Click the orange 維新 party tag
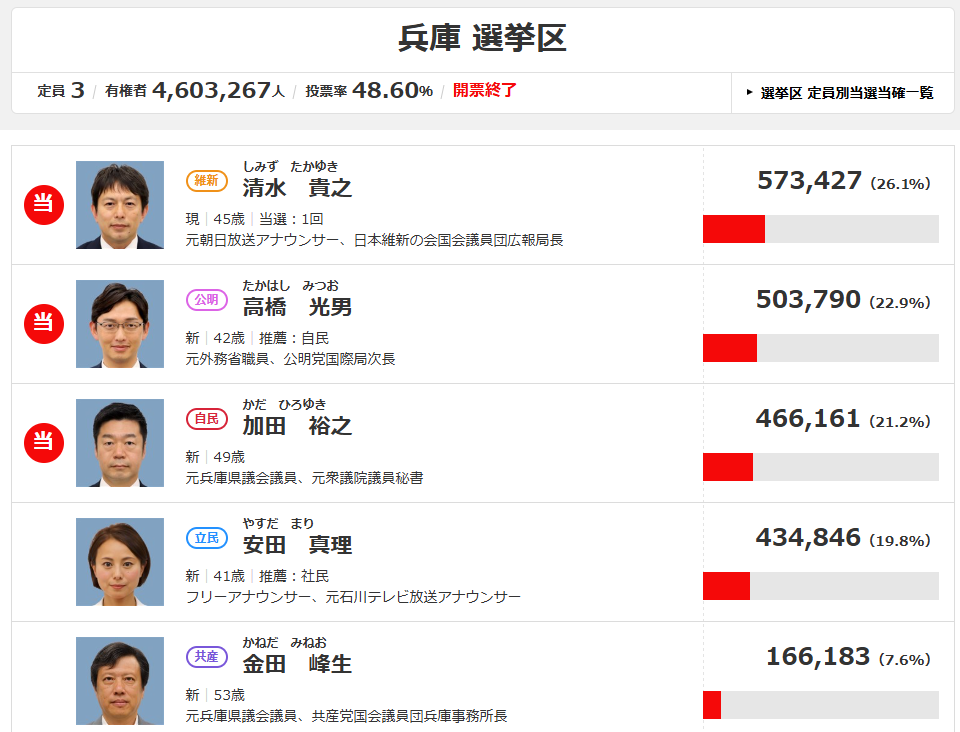The height and width of the screenshot is (732, 960). [x=207, y=181]
